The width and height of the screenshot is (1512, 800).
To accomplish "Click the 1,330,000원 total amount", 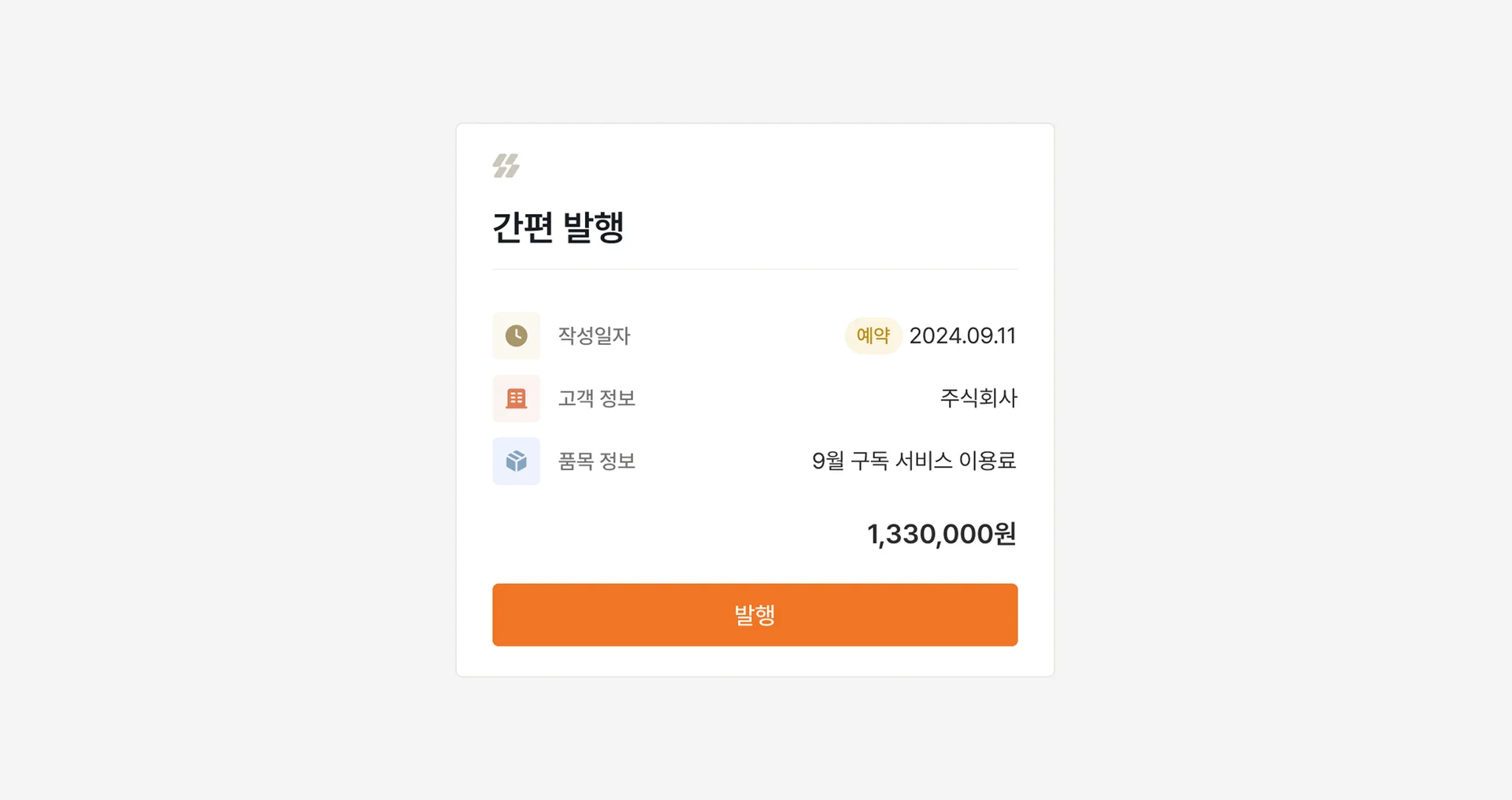I will click(x=941, y=533).
